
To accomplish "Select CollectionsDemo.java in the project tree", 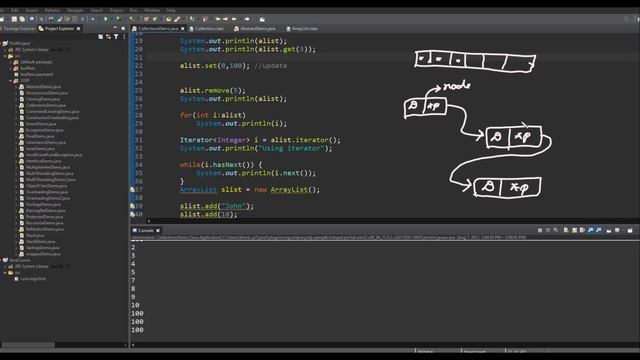I will [45, 105].
